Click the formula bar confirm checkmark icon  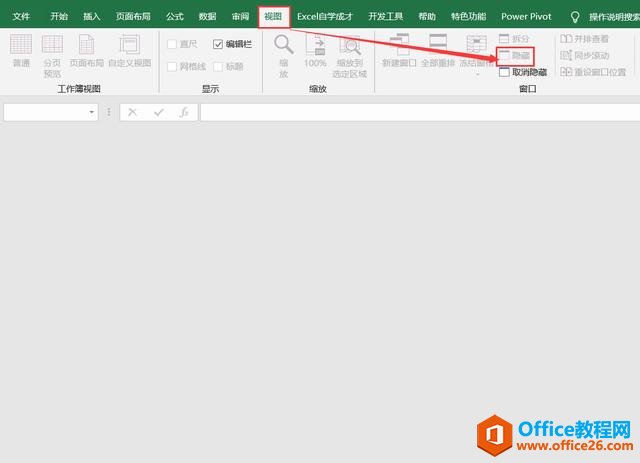(x=159, y=112)
